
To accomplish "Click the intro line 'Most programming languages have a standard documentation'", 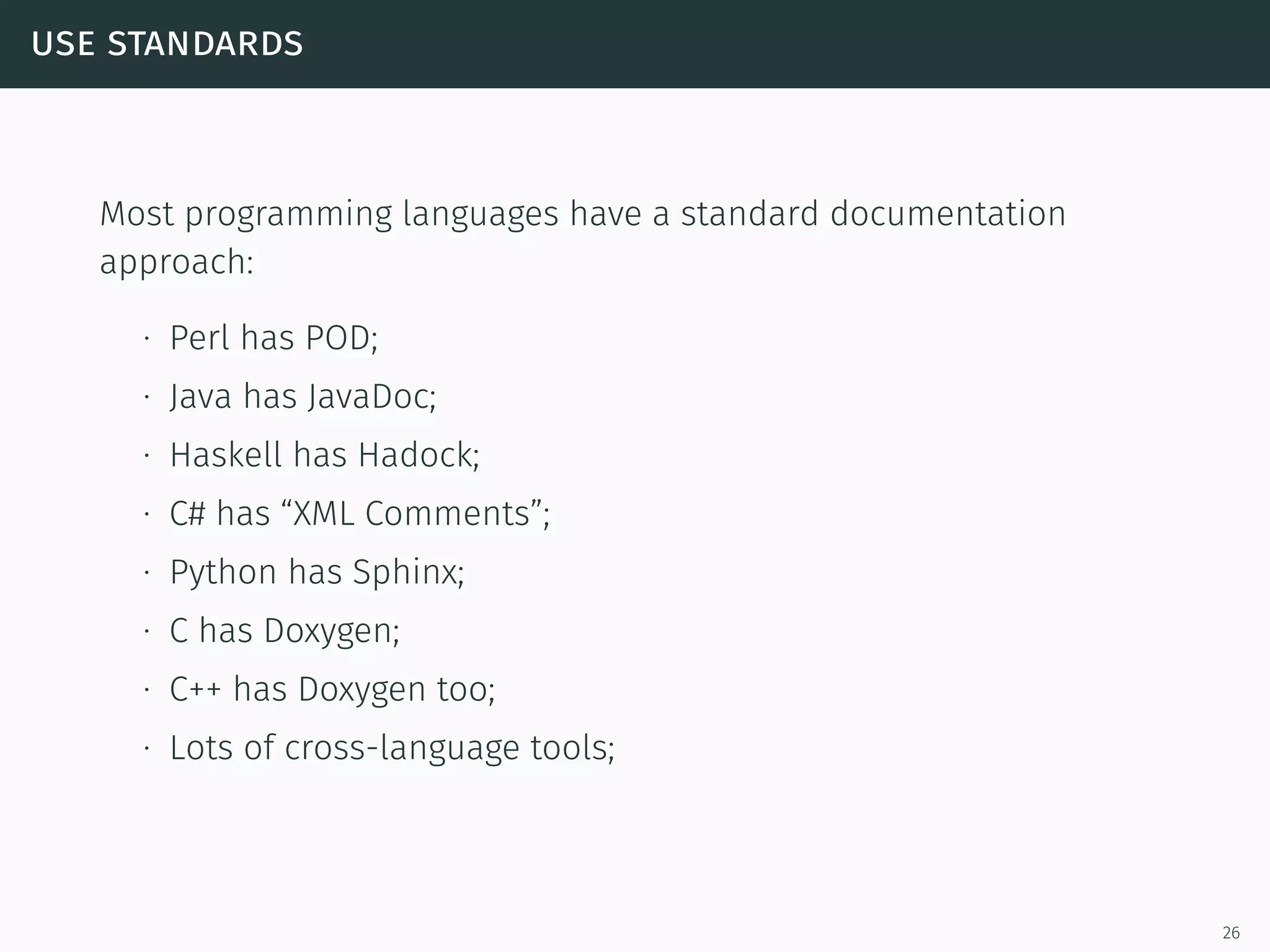I will click(583, 214).
